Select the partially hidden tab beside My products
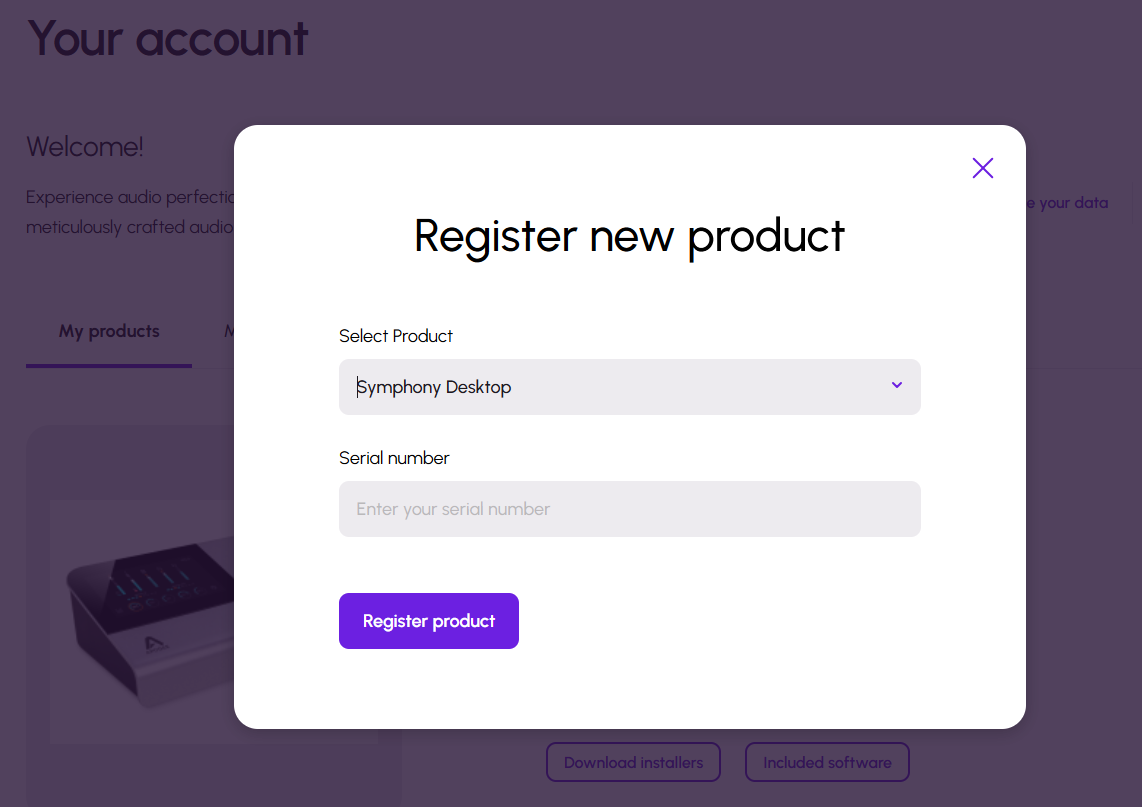This screenshot has width=1142, height=807. pos(229,332)
